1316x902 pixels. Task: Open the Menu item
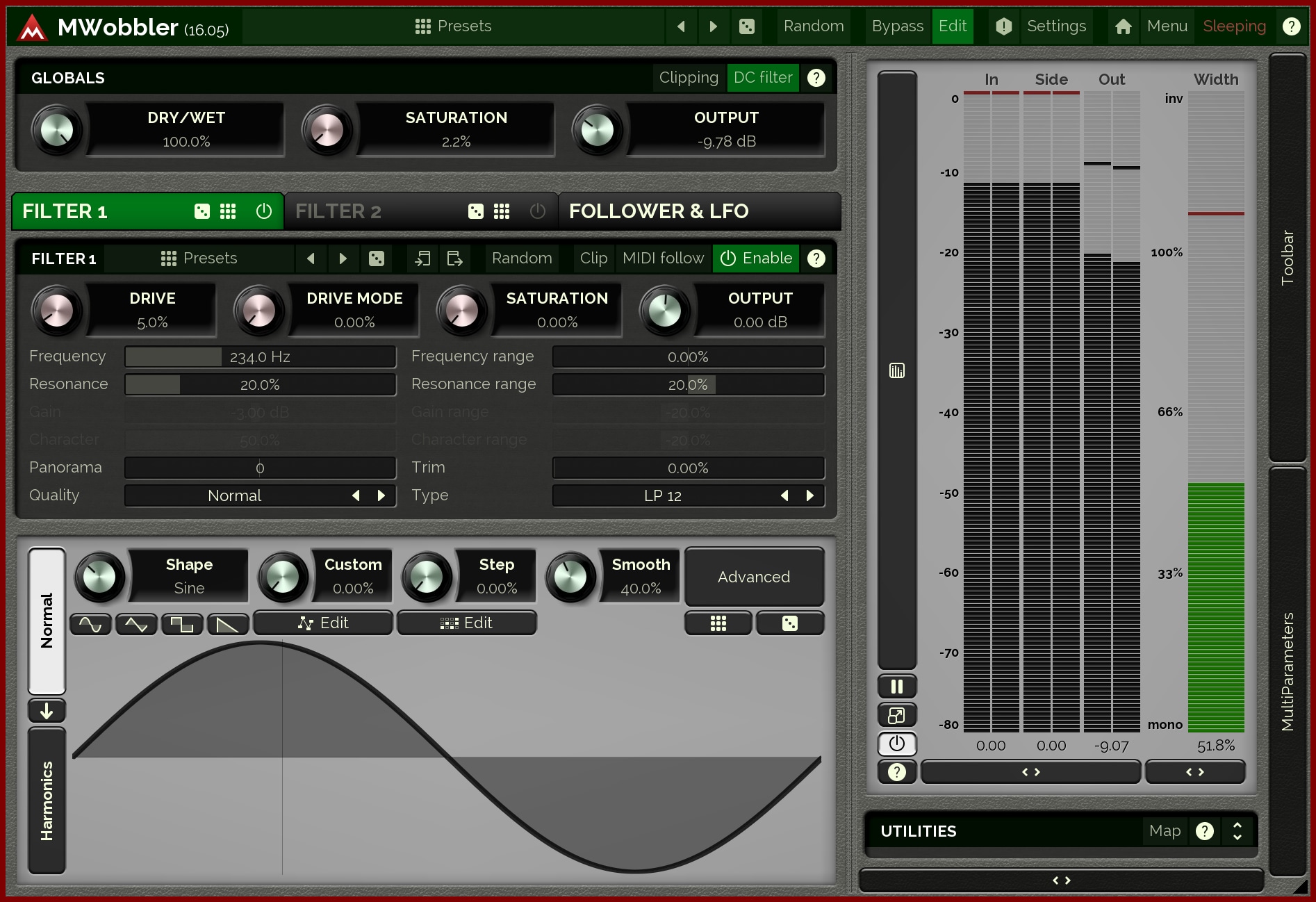click(1167, 26)
